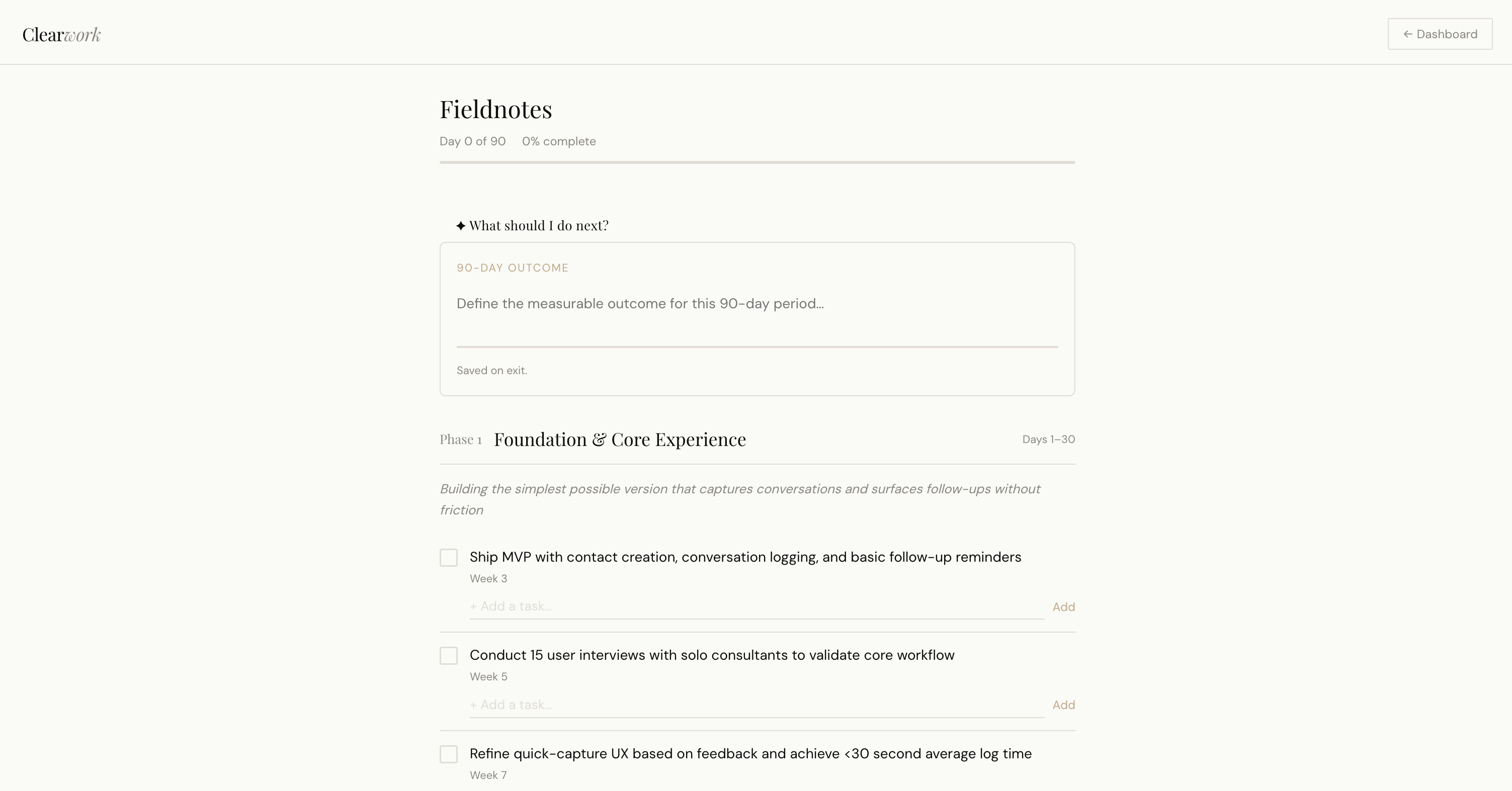Open the Ship MVP milestone text
Viewport: 1512px width, 791px height.
pyautogui.click(x=745, y=557)
